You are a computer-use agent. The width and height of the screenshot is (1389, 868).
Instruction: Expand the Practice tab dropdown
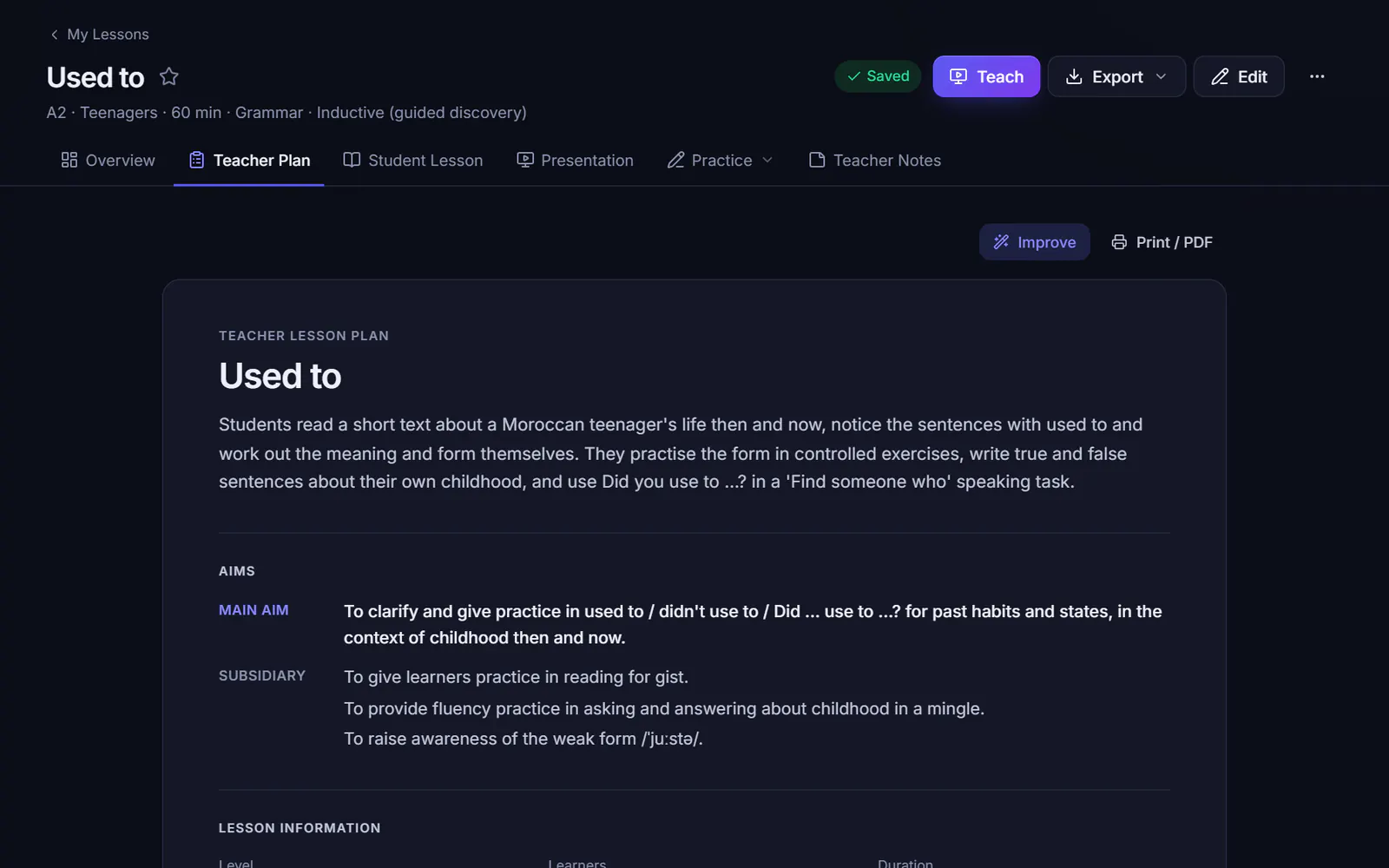pyautogui.click(x=720, y=161)
